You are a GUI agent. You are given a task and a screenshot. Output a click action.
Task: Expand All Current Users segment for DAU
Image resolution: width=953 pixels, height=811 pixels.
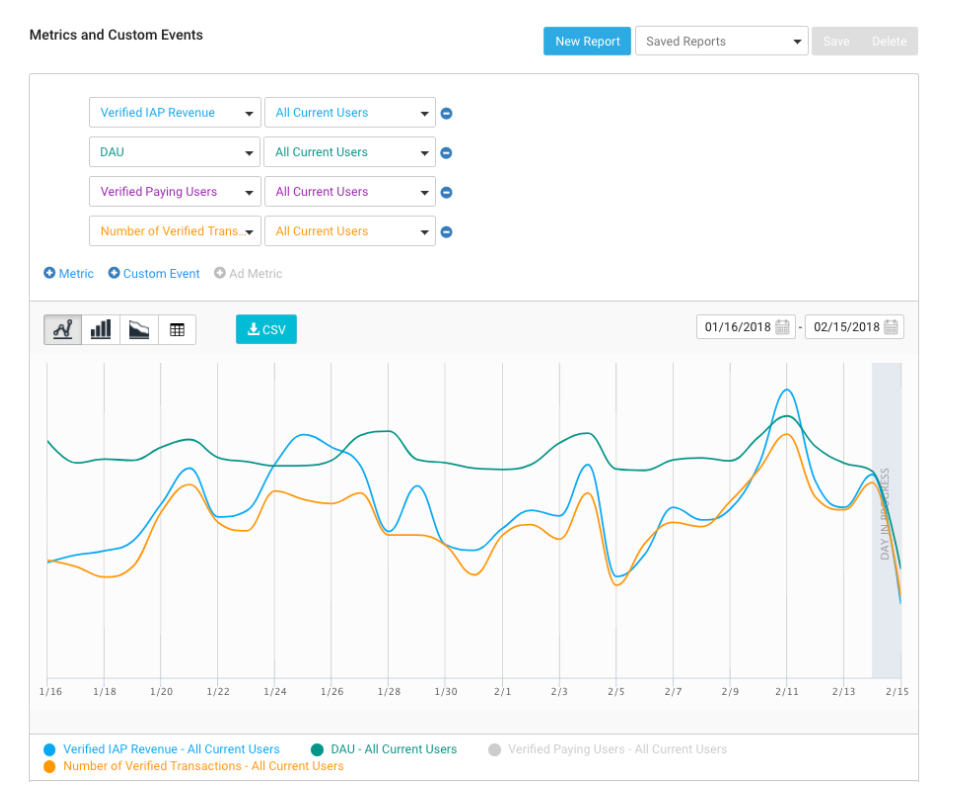[349, 153]
